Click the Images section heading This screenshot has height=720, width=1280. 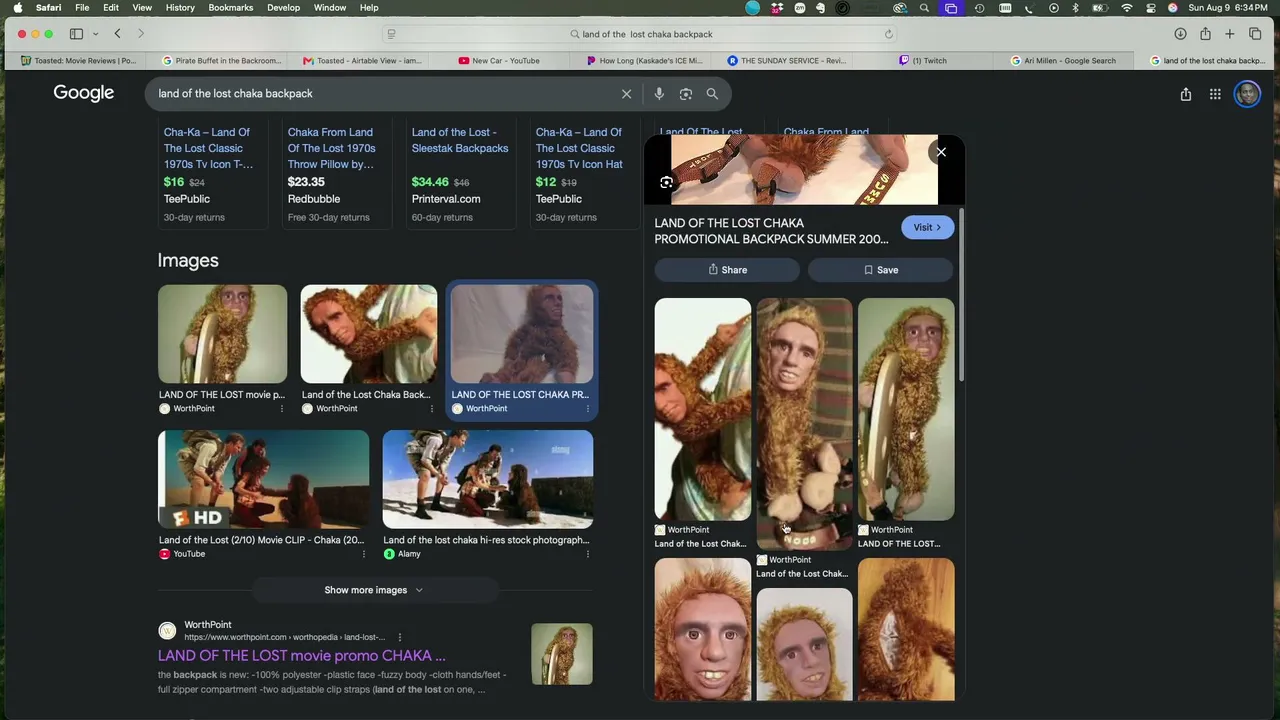click(x=188, y=260)
